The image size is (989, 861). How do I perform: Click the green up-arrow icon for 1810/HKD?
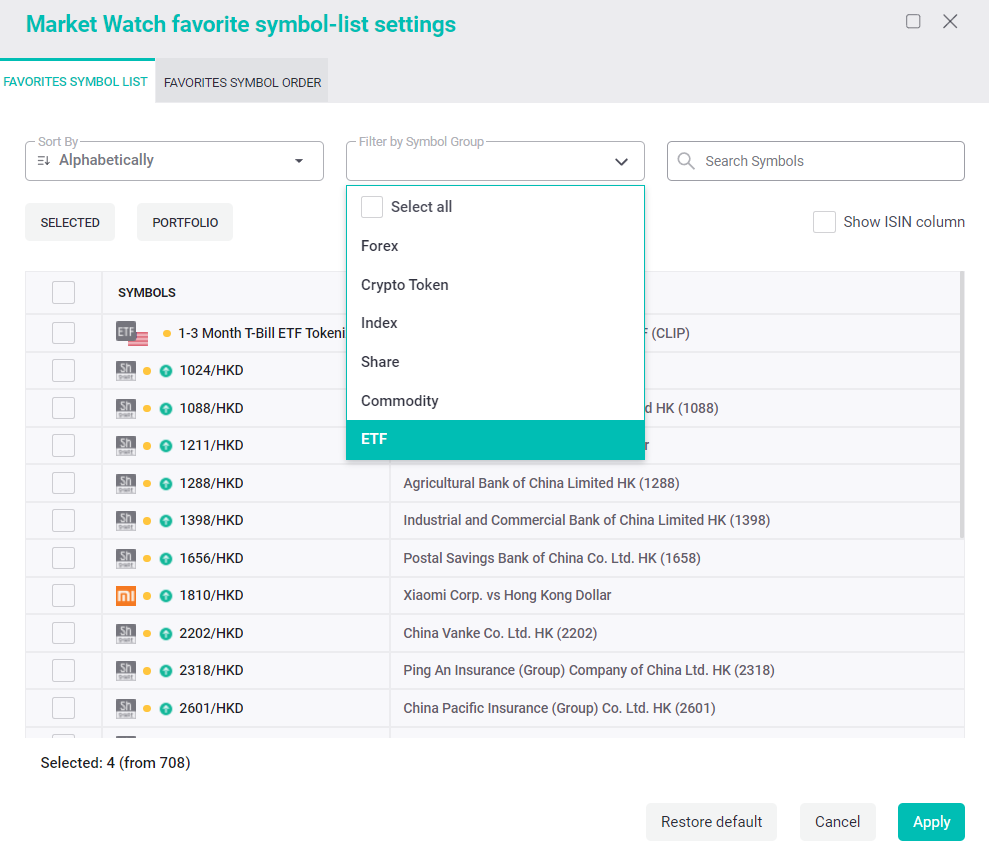pyautogui.click(x=166, y=596)
